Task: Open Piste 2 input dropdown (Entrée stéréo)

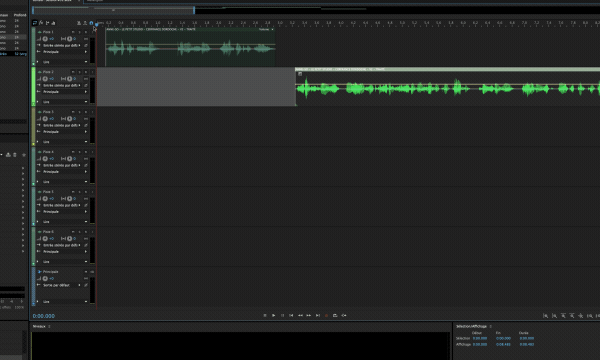Action: tap(61, 85)
